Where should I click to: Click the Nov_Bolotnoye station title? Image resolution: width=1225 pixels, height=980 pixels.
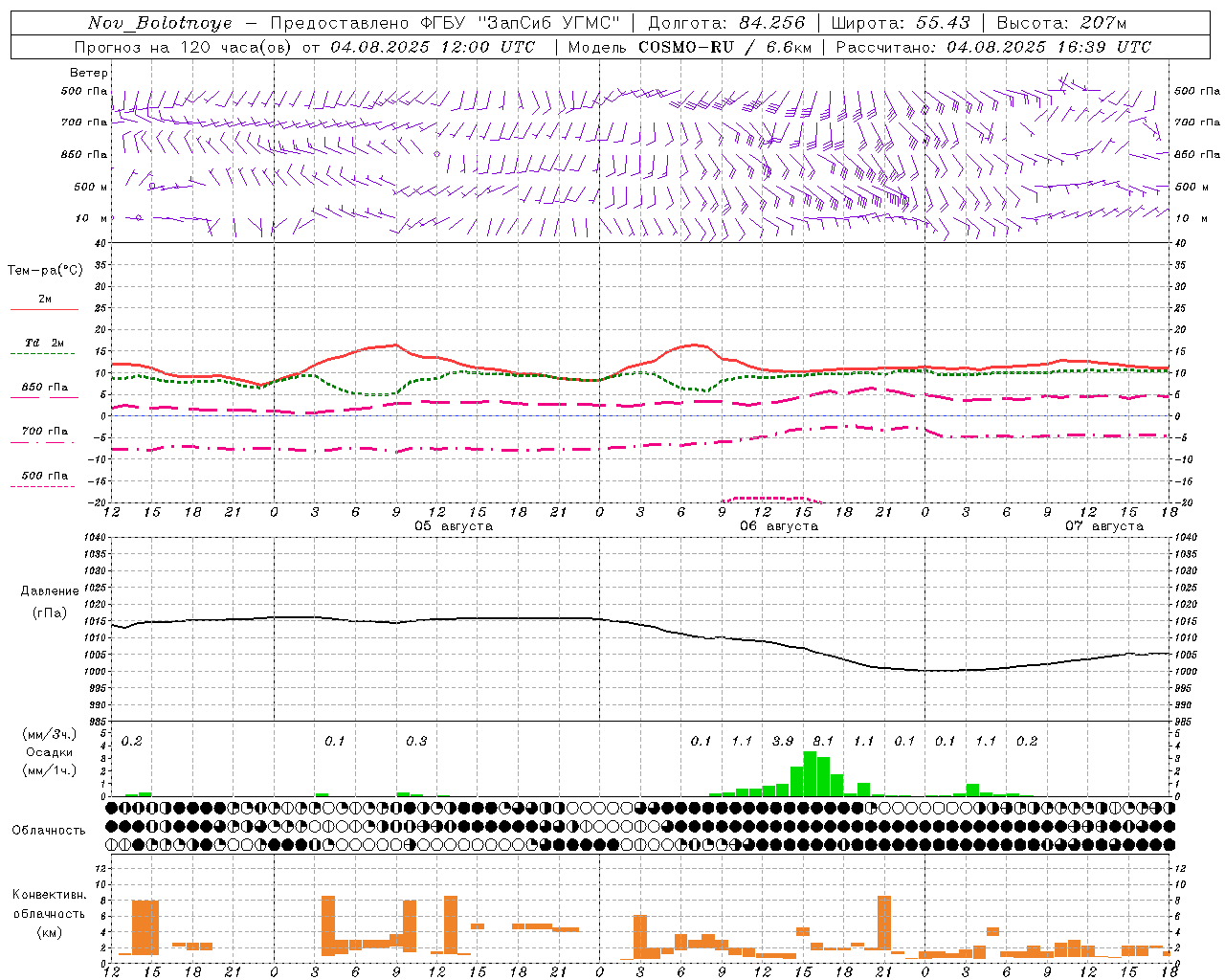pyautogui.click(x=160, y=23)
